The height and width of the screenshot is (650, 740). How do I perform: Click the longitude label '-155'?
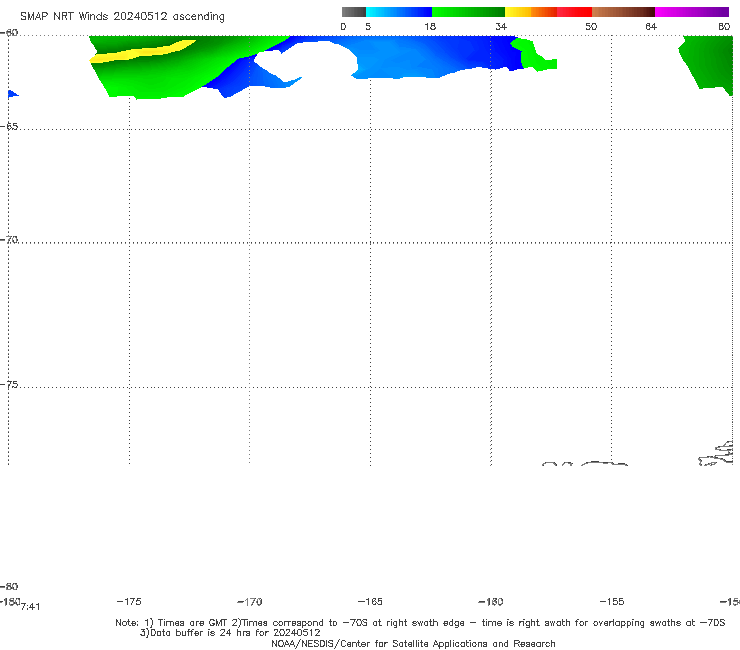point(612,601)
